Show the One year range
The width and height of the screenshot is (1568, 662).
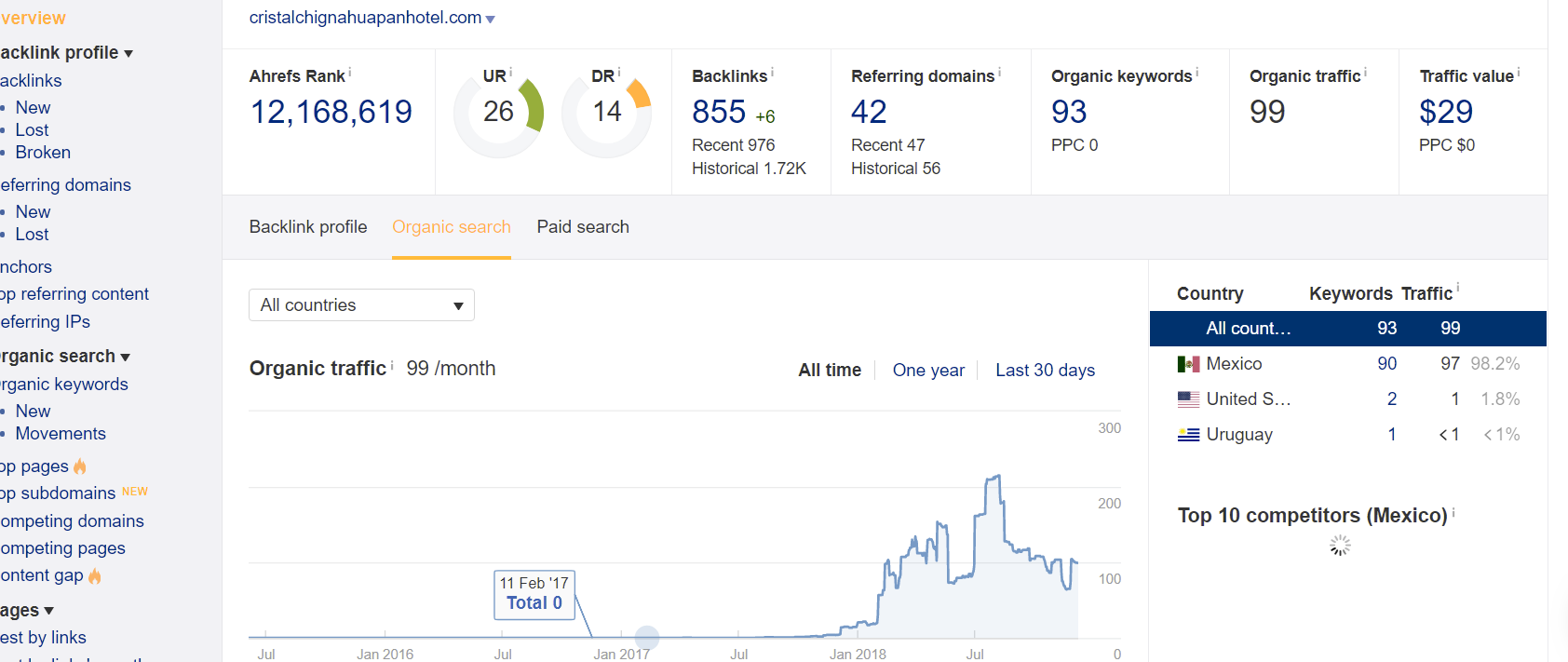(928, 371)
